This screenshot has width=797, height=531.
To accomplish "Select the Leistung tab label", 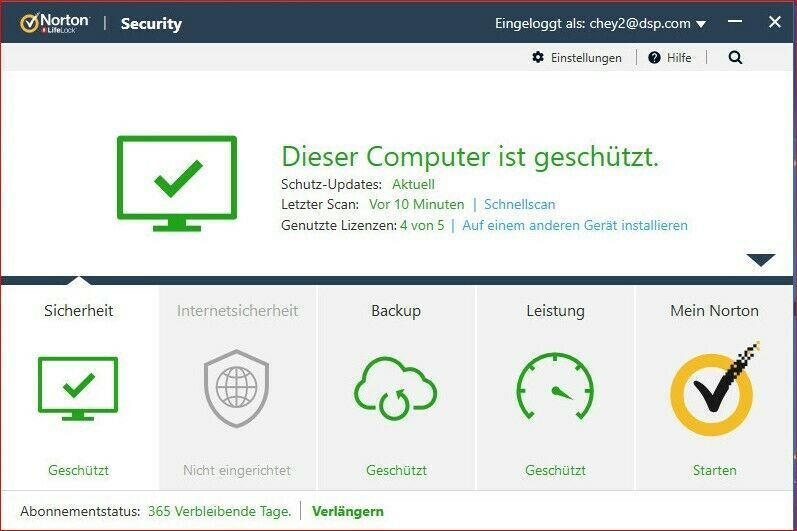I will click(555, 311).
